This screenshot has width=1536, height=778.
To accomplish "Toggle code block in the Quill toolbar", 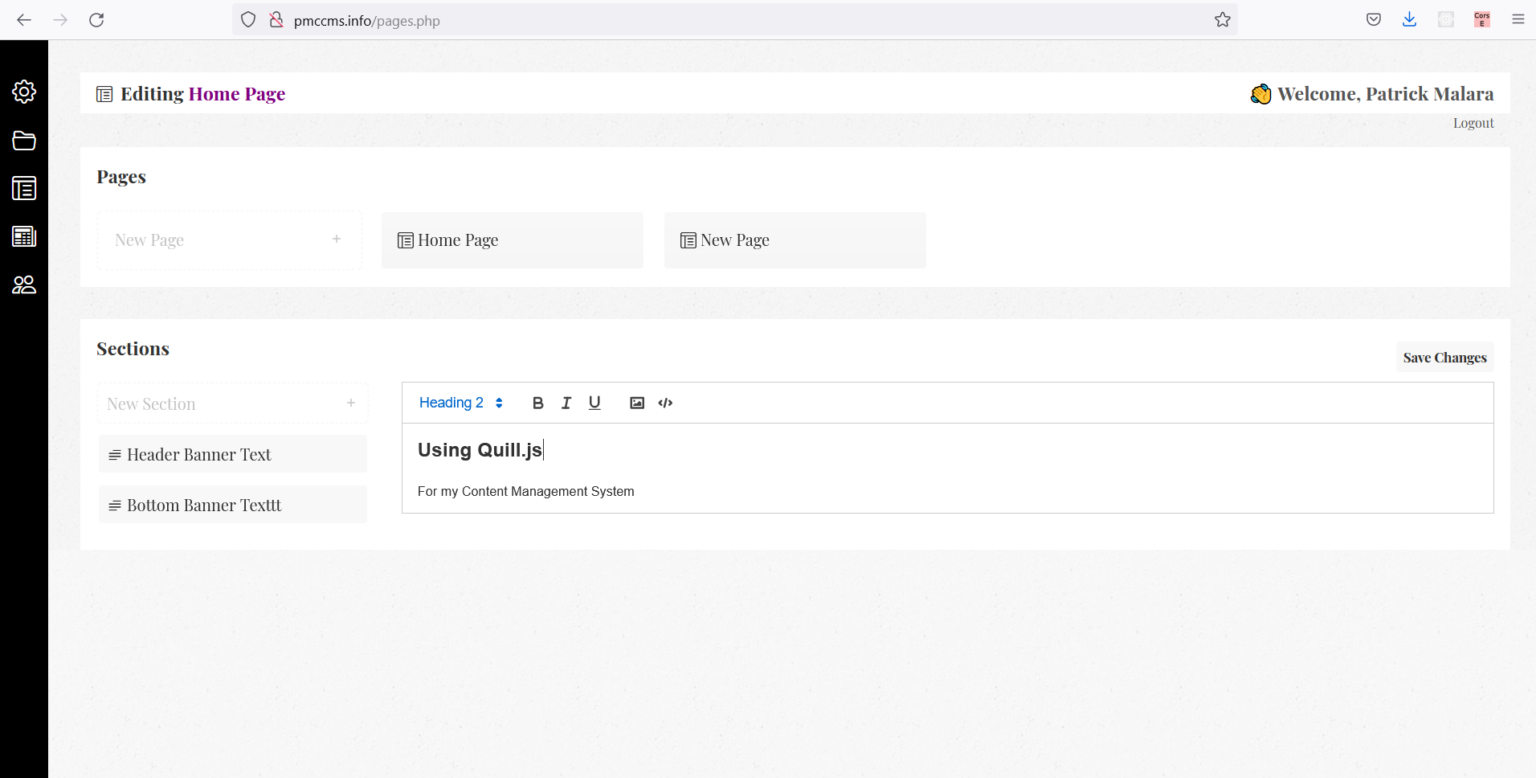I will [x=665, y=403].
